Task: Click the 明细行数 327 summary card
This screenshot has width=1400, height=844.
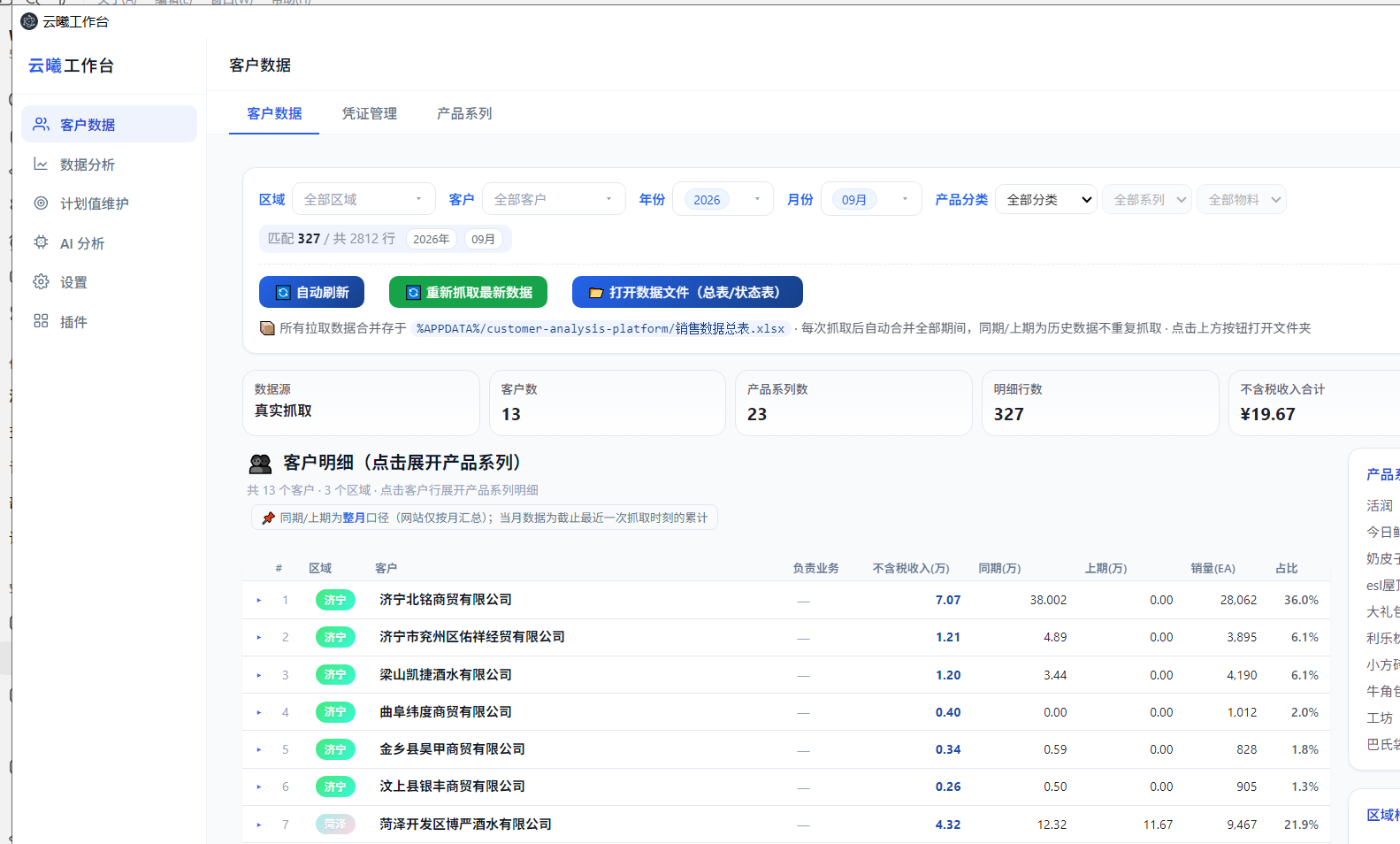Action: point(1100,403)
